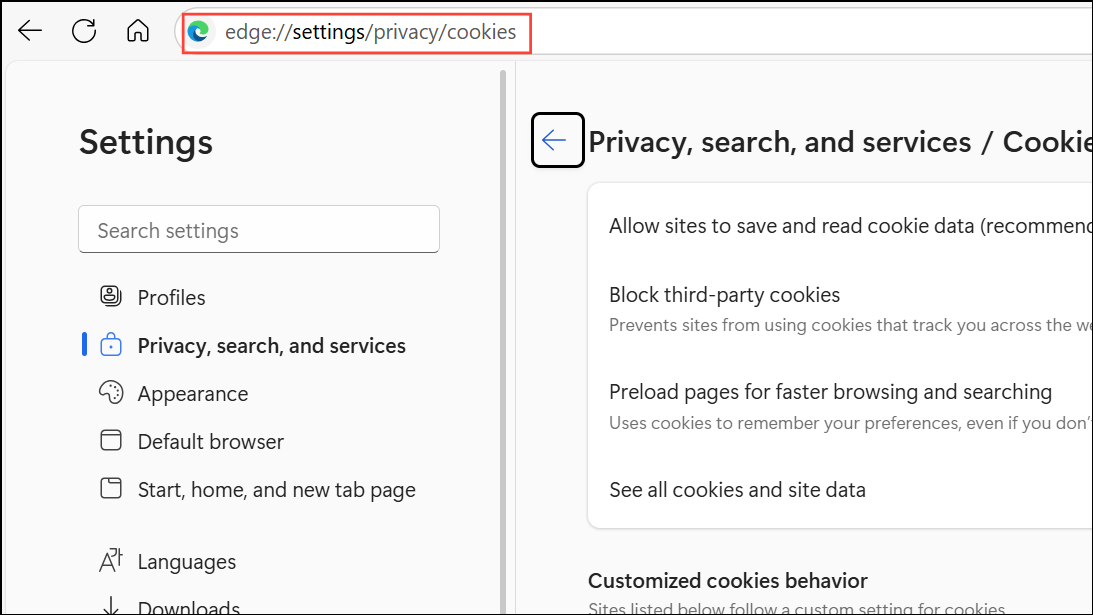The height and width of the screenshot is (615, 1093).
Task: Click the Edge logo in address bar
Action: click(x=199, y=32)
